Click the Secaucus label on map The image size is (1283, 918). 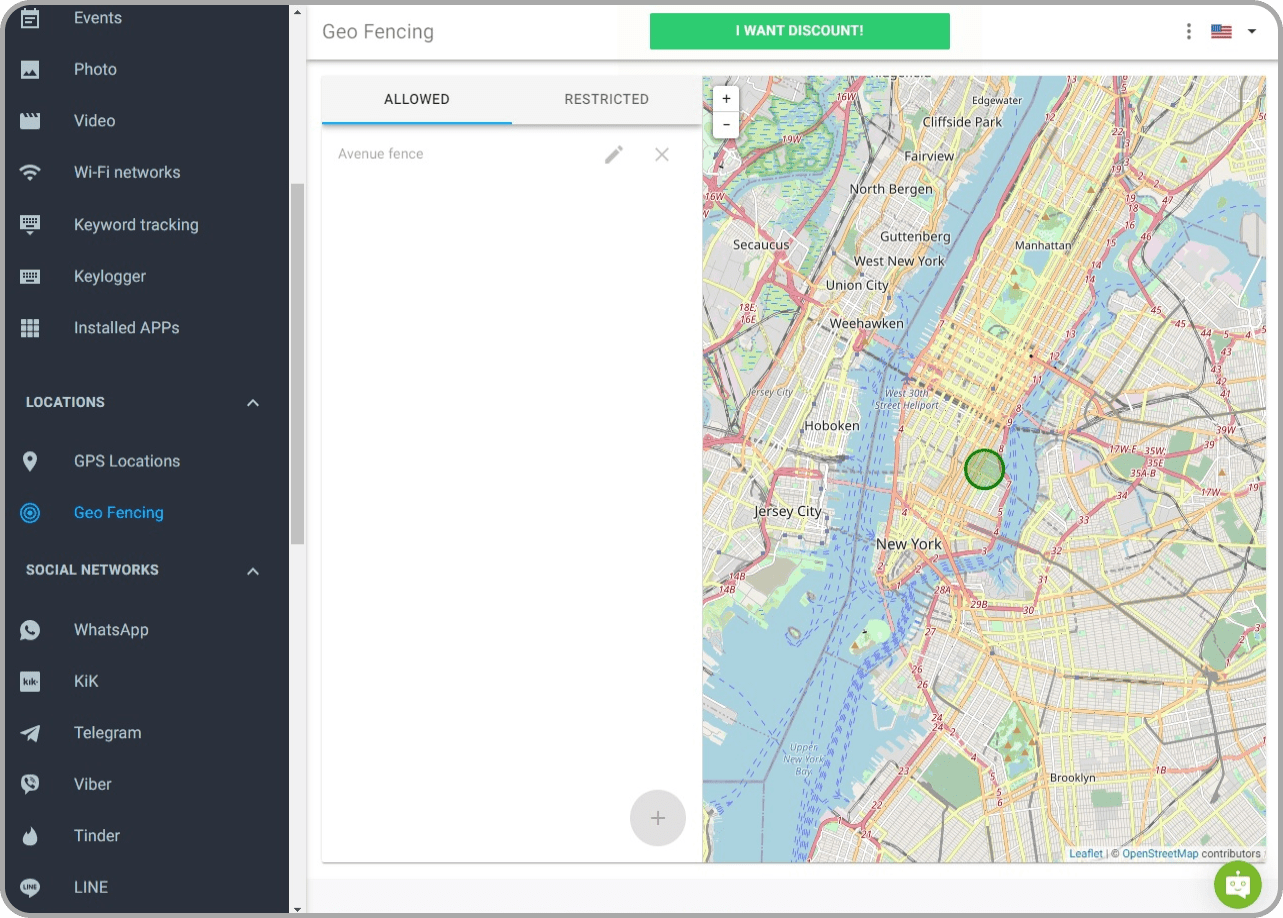[761, 245]
